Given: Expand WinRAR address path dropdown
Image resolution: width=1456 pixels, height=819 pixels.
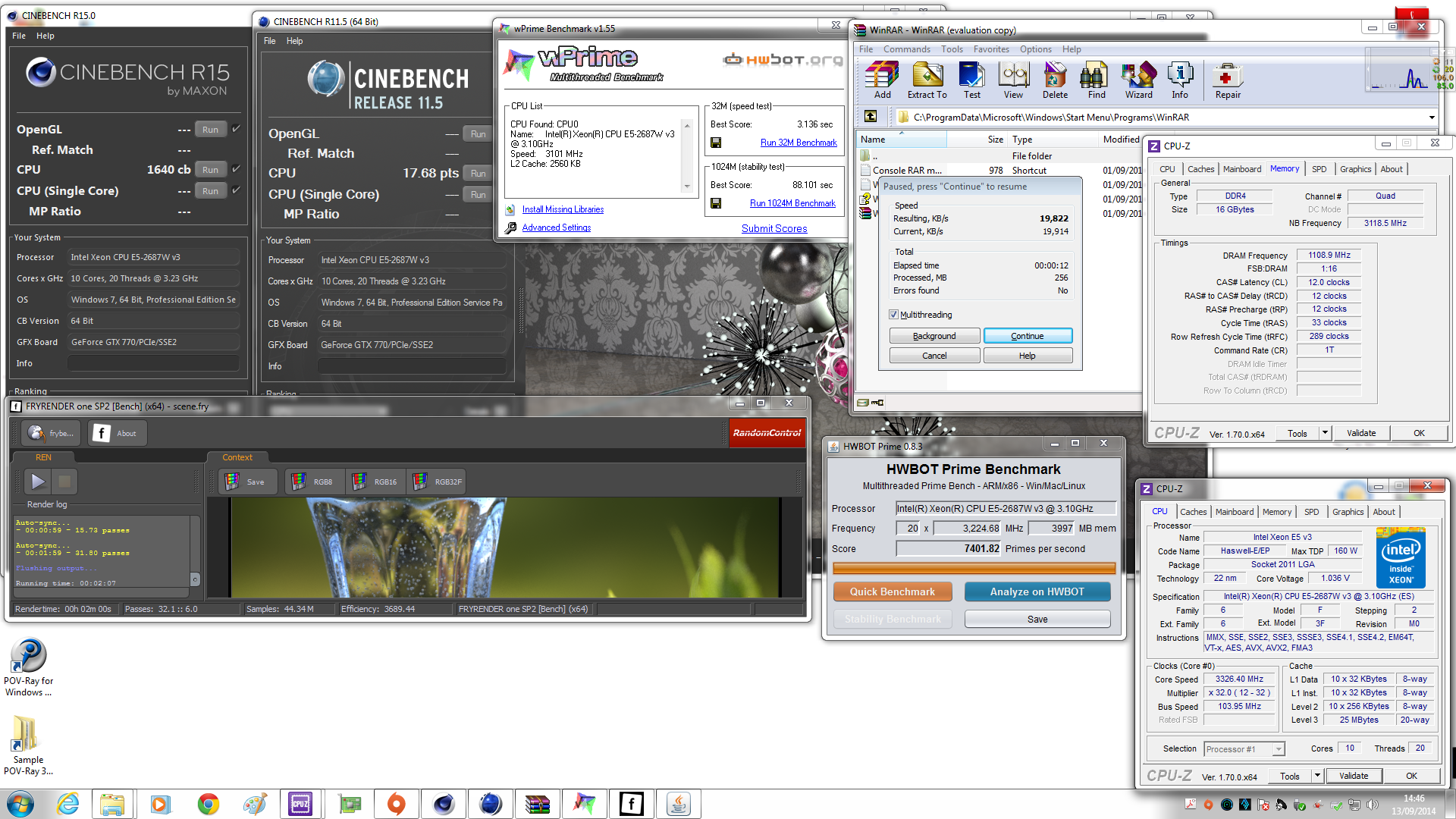Looking at the screenshot, I should [1432, 118].
